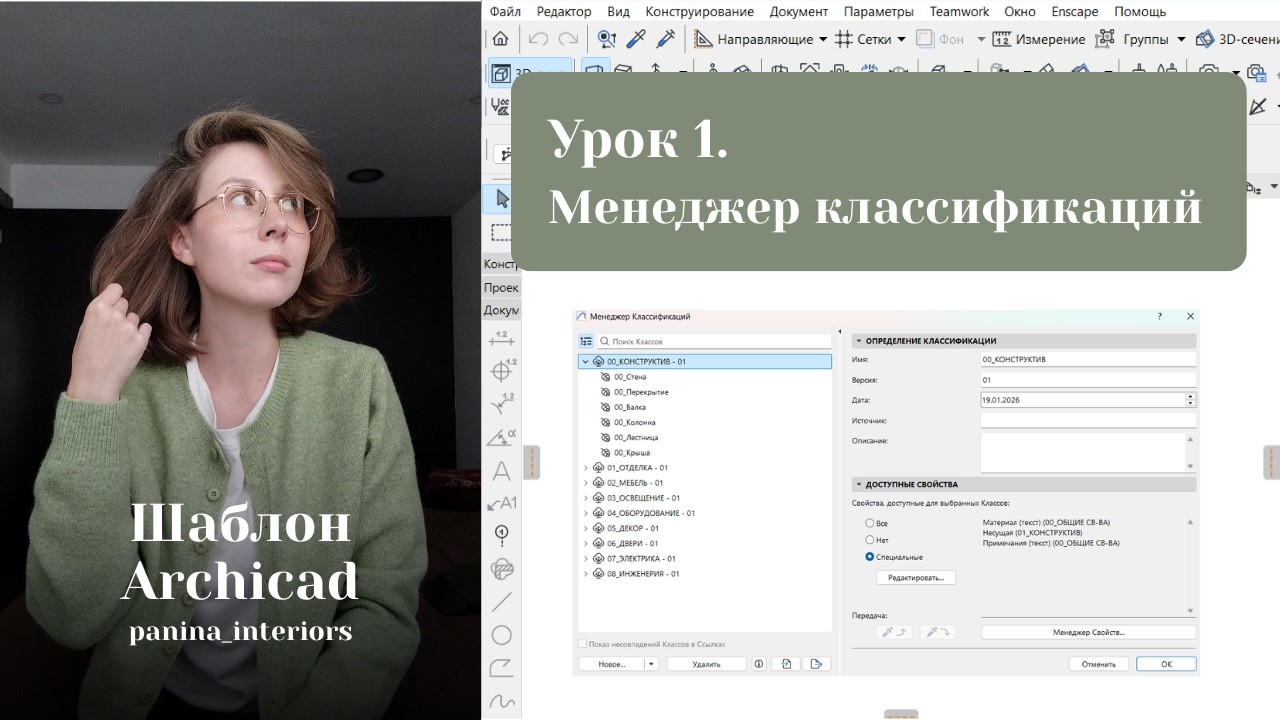Click the Redo arrow icon
Screen dimensions: 1280x720
[568, 39]
